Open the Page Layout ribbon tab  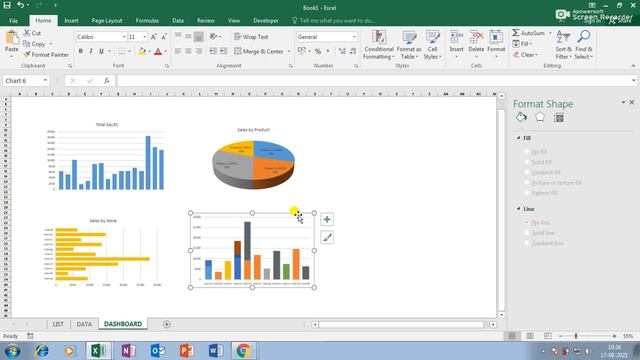point(107,20)
